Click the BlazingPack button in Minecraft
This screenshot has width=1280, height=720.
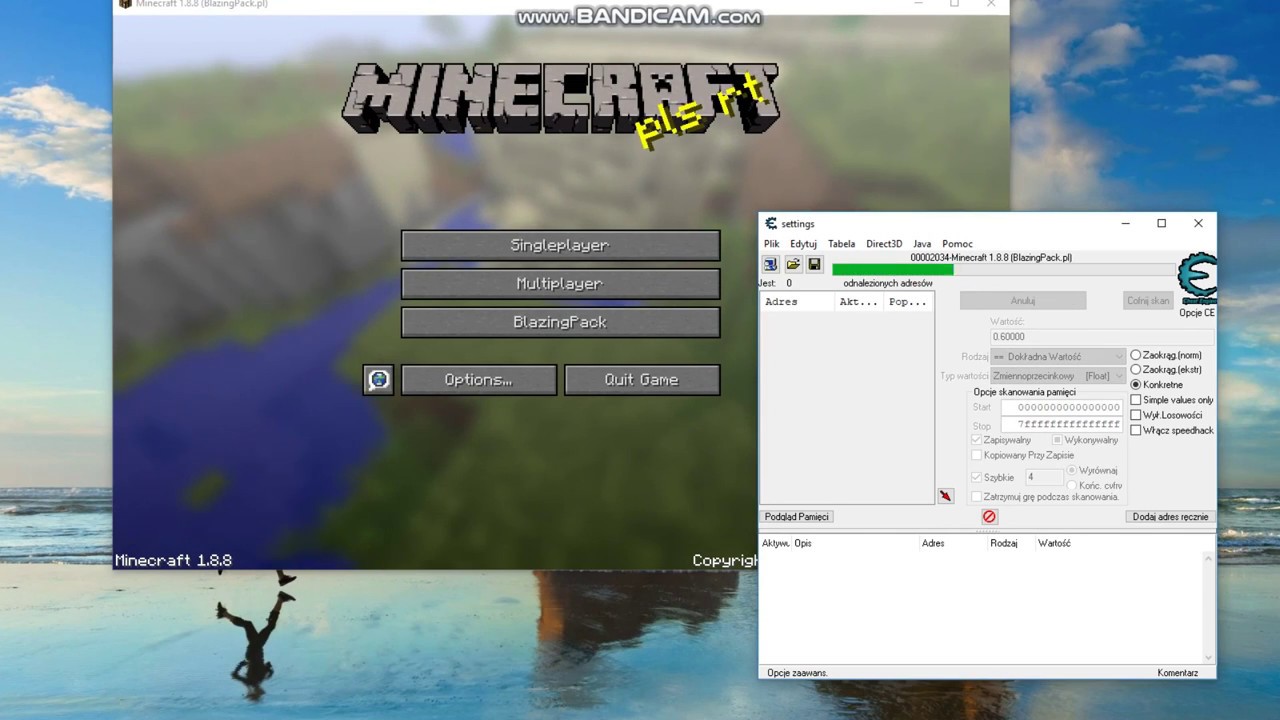click(560, 322)
